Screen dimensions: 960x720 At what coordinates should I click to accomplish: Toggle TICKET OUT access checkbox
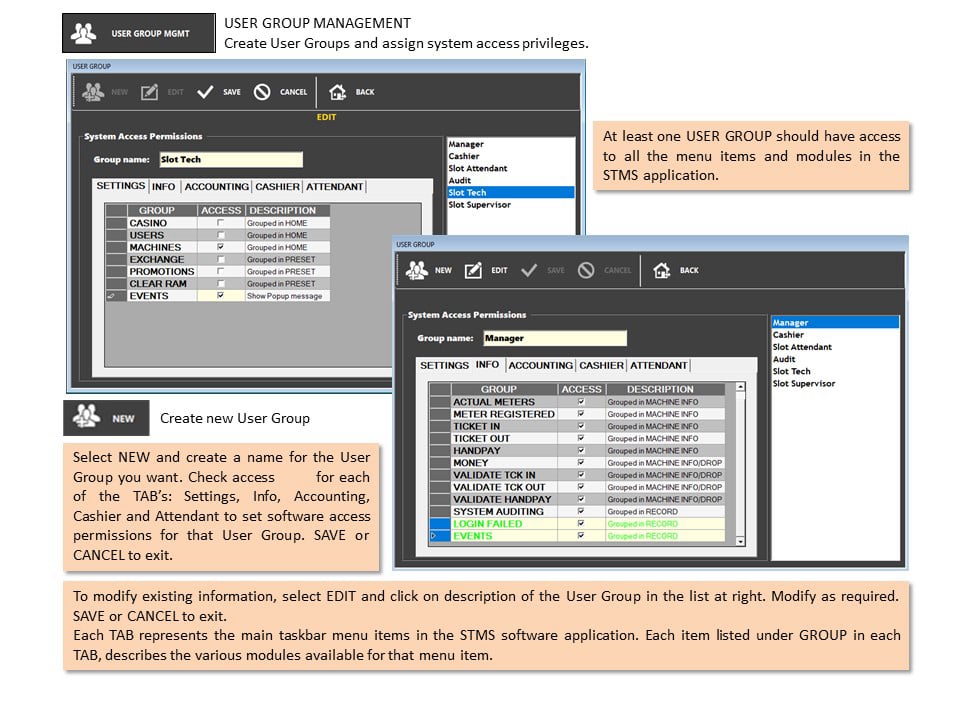[581, 438]
